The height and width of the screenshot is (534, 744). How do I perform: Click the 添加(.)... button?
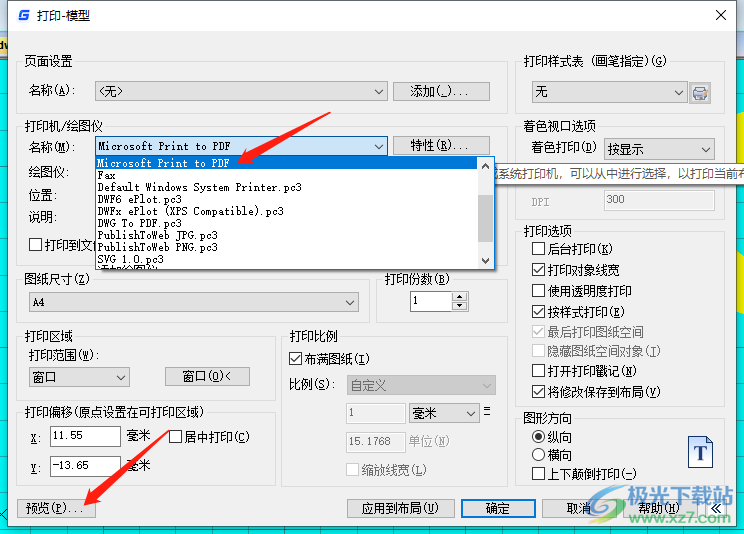(441, 91)
